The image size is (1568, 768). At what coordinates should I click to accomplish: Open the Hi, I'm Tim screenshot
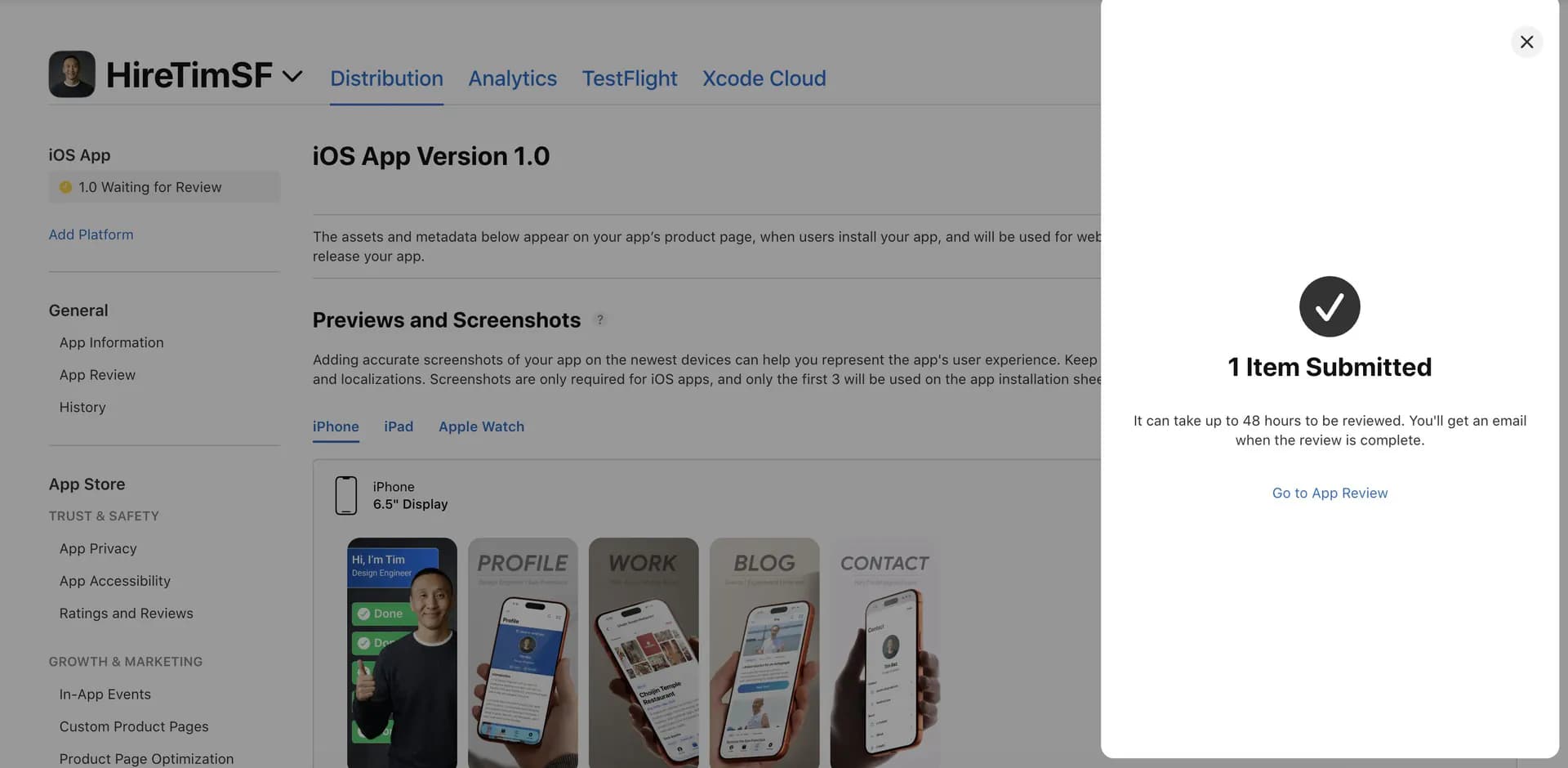[x=402, y=652]
